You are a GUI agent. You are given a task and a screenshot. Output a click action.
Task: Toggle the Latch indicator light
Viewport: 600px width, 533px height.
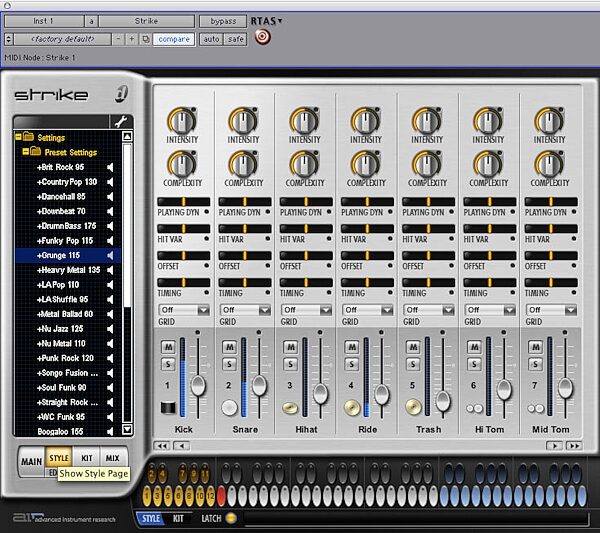coord(231,518)
